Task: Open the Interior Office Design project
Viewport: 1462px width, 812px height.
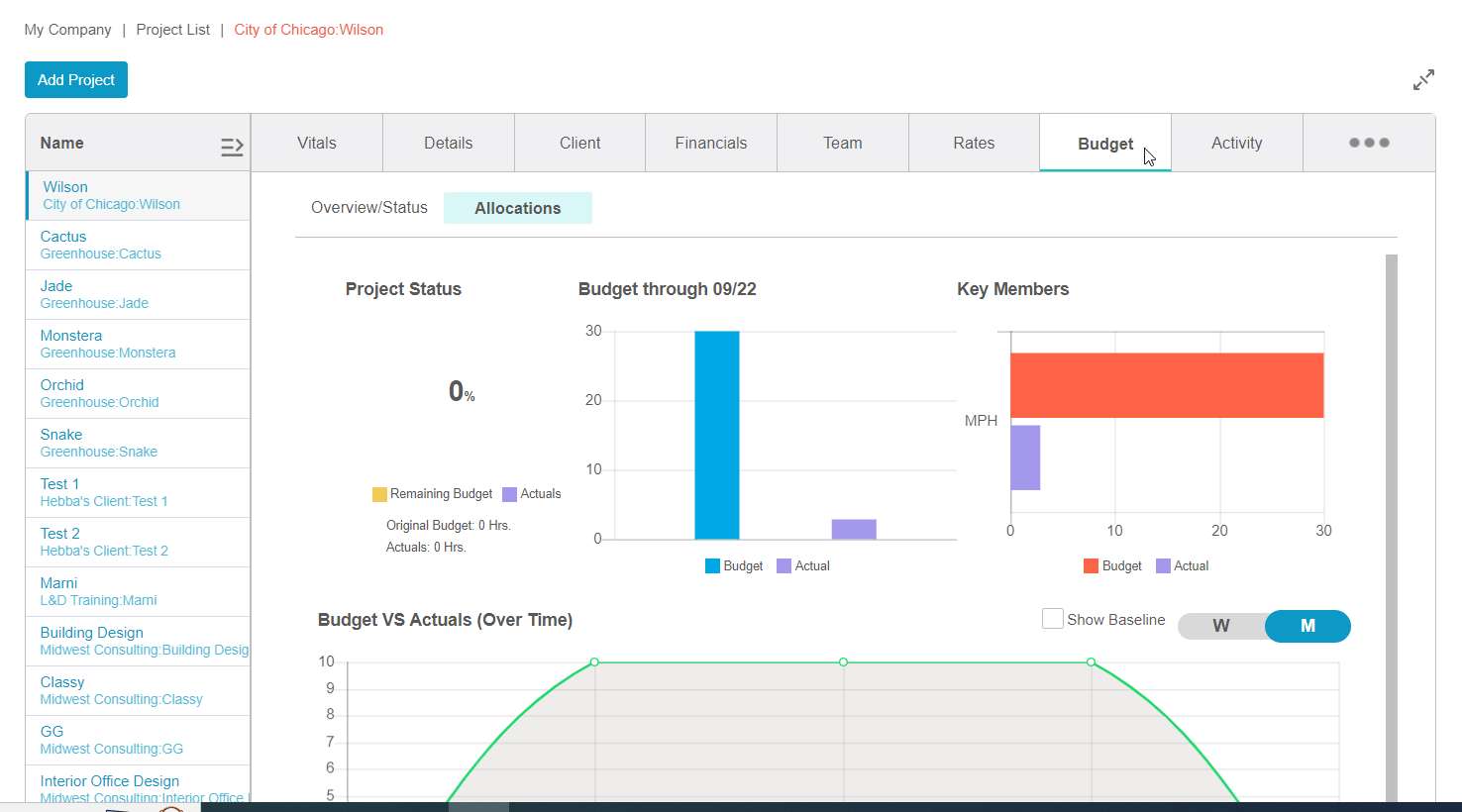Action: tap(138, 784)
